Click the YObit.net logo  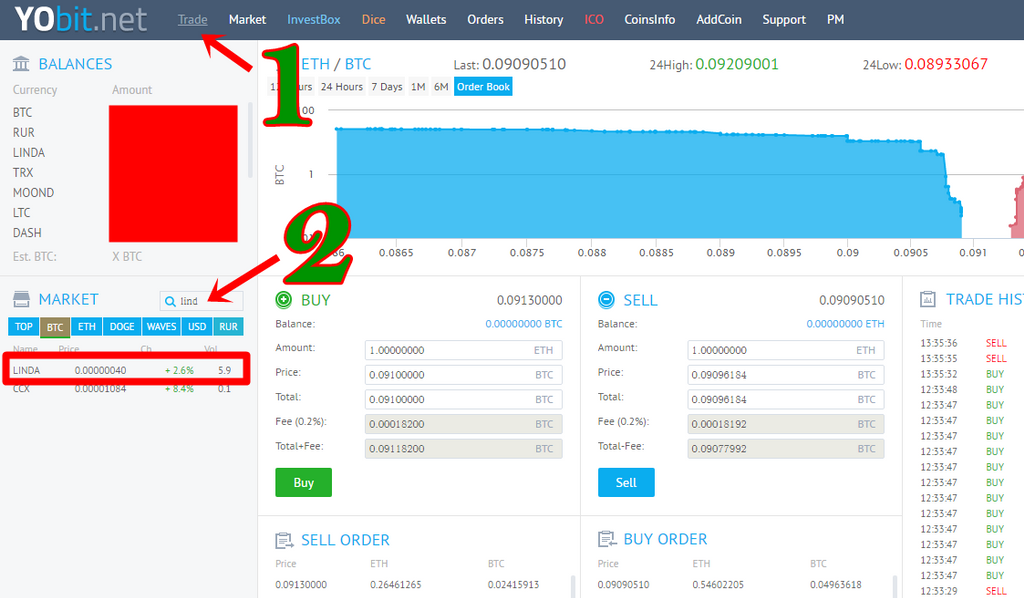(x=80, y=19)
